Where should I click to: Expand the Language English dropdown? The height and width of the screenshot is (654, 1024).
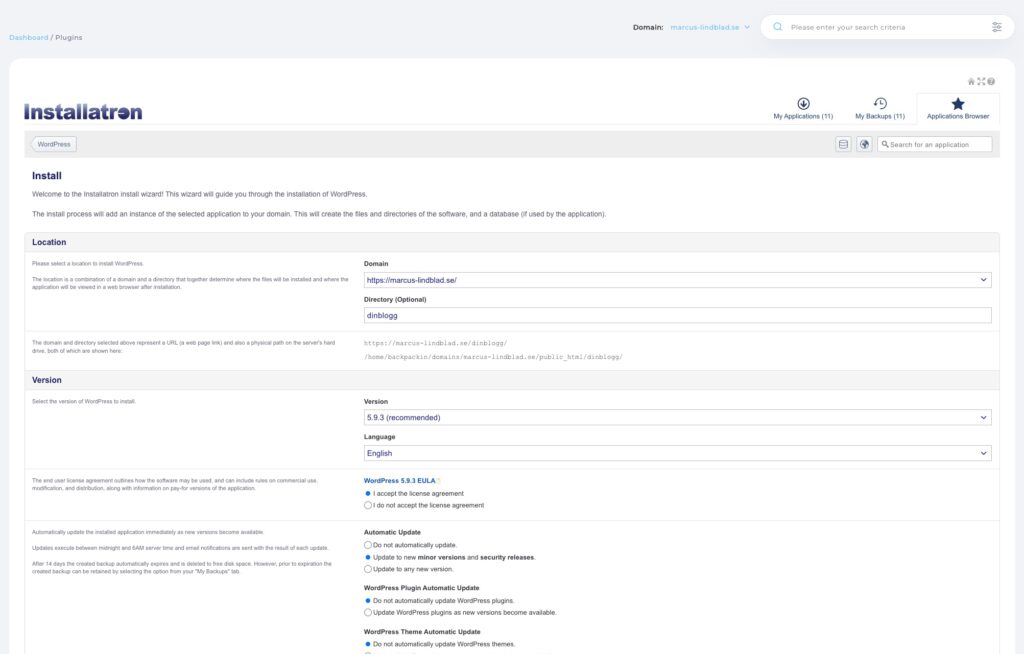click(677, 453)
